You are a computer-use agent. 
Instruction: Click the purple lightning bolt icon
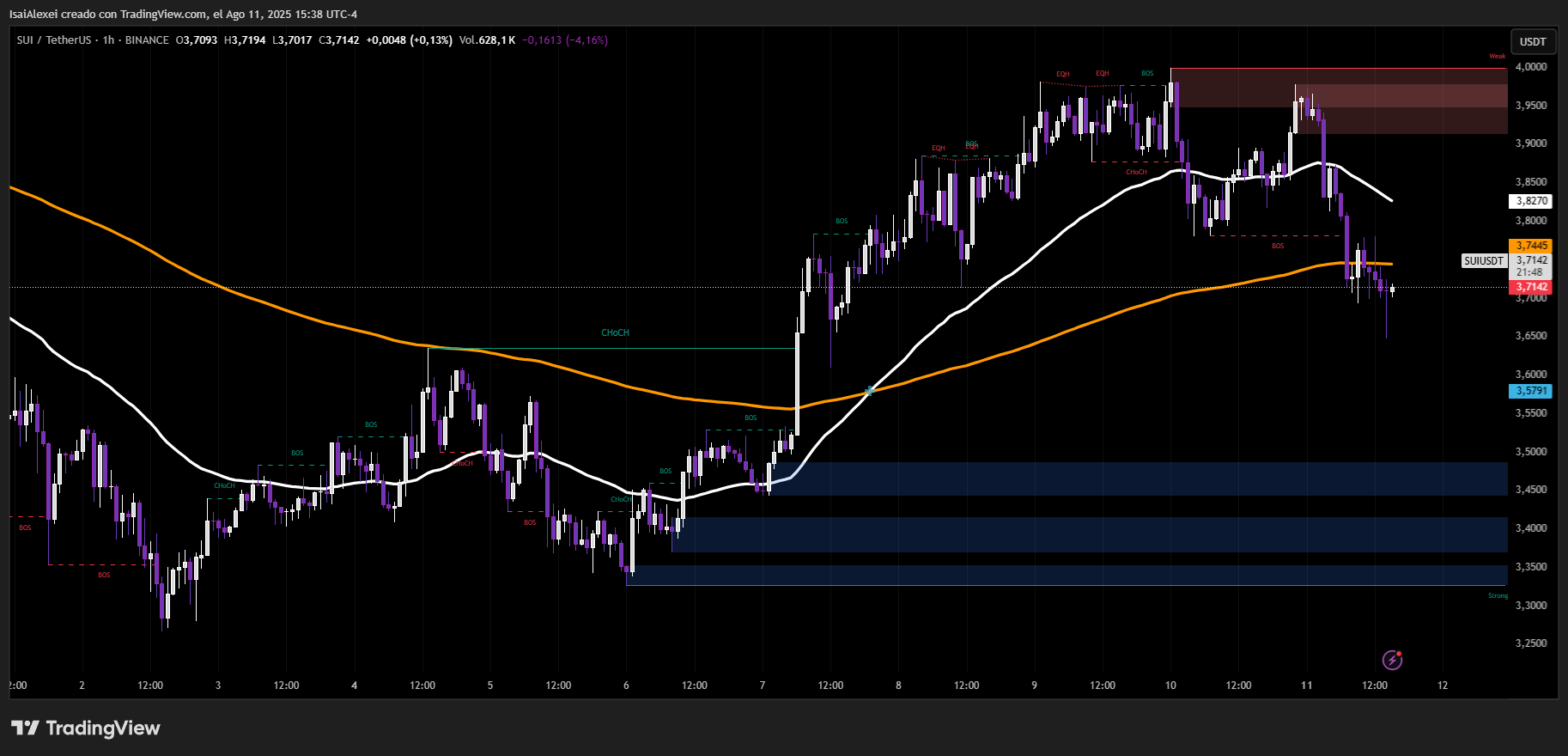(1392, 660)
